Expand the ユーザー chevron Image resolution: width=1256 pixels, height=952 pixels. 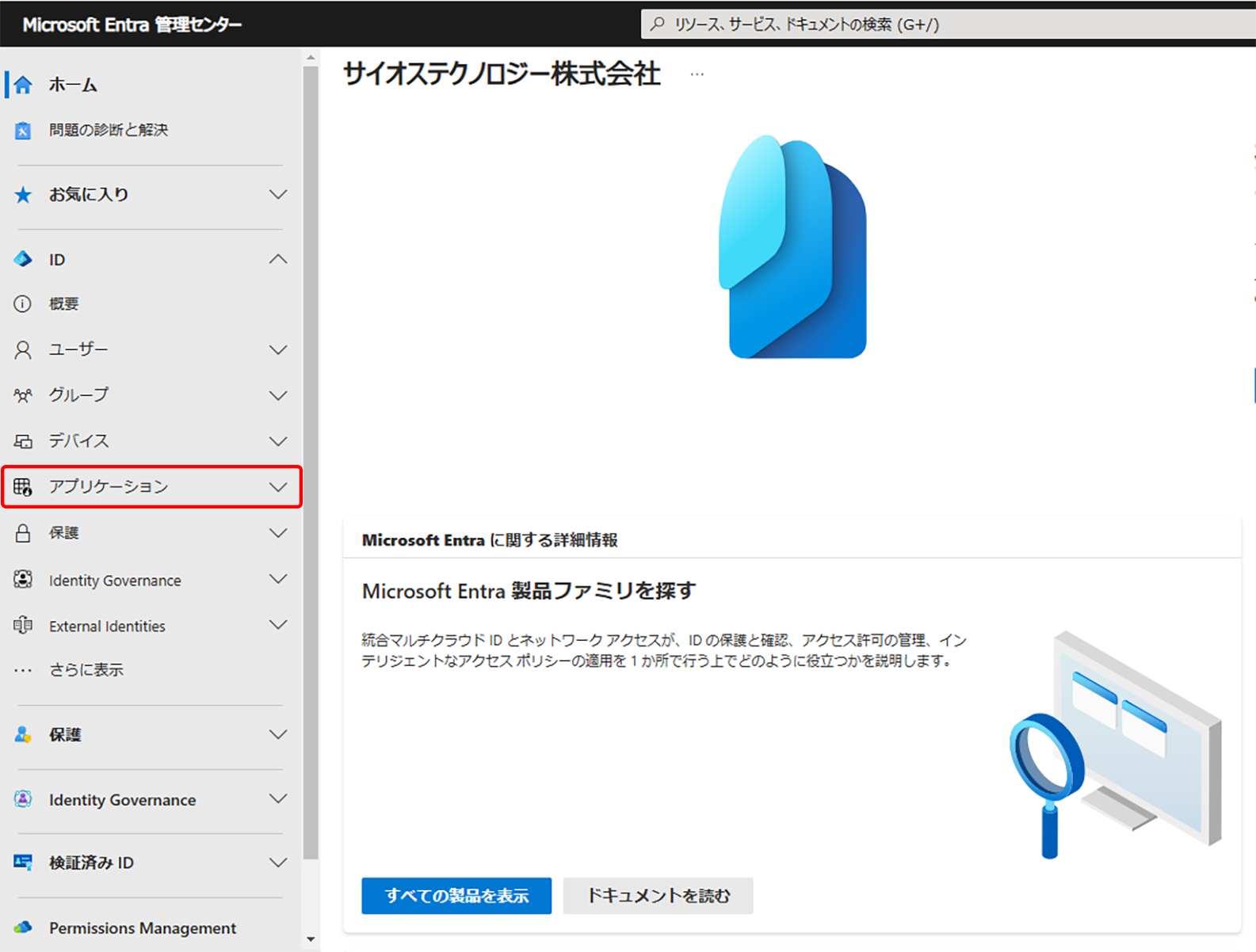278,350
